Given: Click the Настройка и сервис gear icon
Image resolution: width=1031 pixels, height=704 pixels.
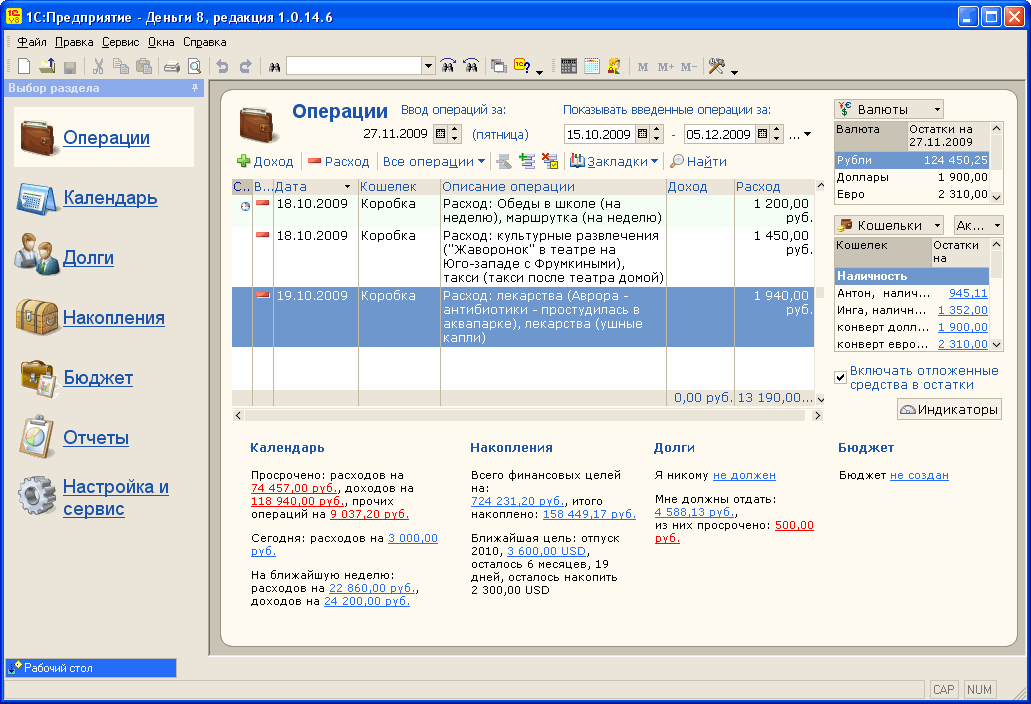Looking at the screenshot, I should click(37, 496).
